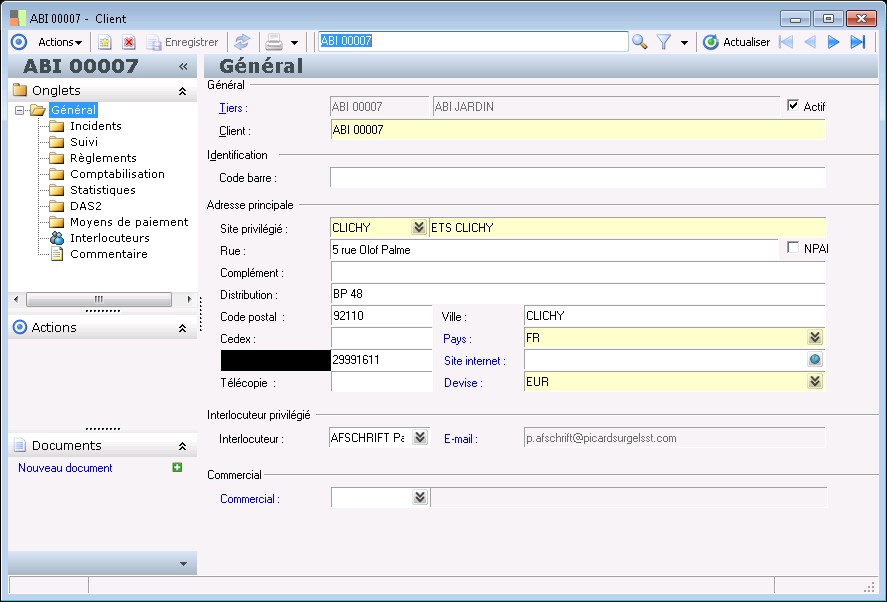Click the Code barre input field
887x602 pixels.
pyautogui.click(x=577, y=177)
